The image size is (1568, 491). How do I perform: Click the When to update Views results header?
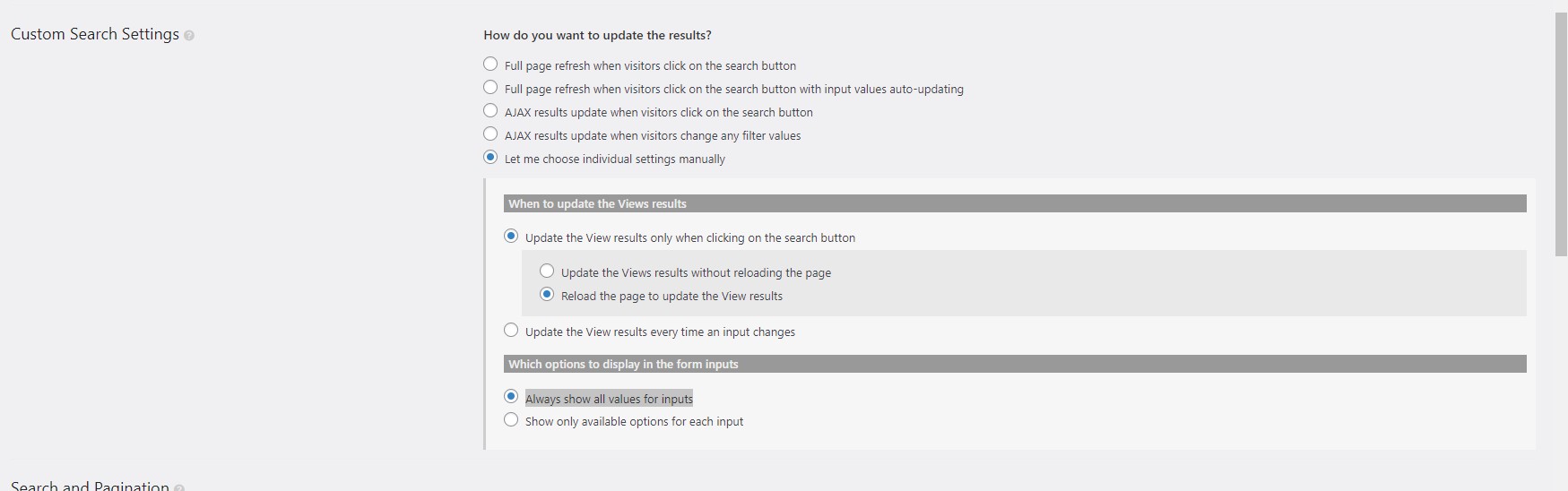click(x=1015, y=204)
